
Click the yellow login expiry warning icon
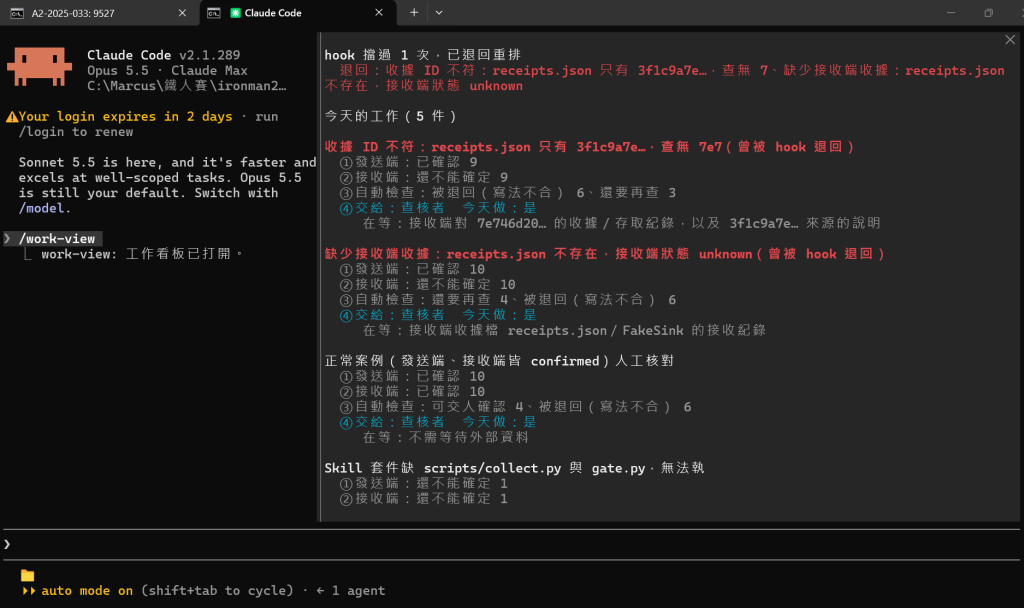[x=12, y=117]
